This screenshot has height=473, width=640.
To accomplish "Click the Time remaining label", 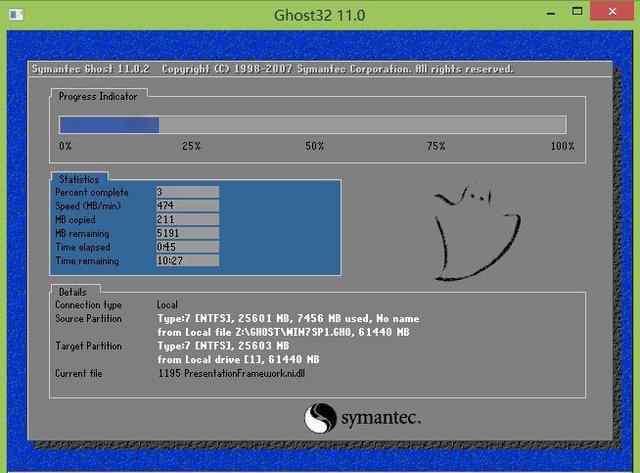I will click(87, 261).
